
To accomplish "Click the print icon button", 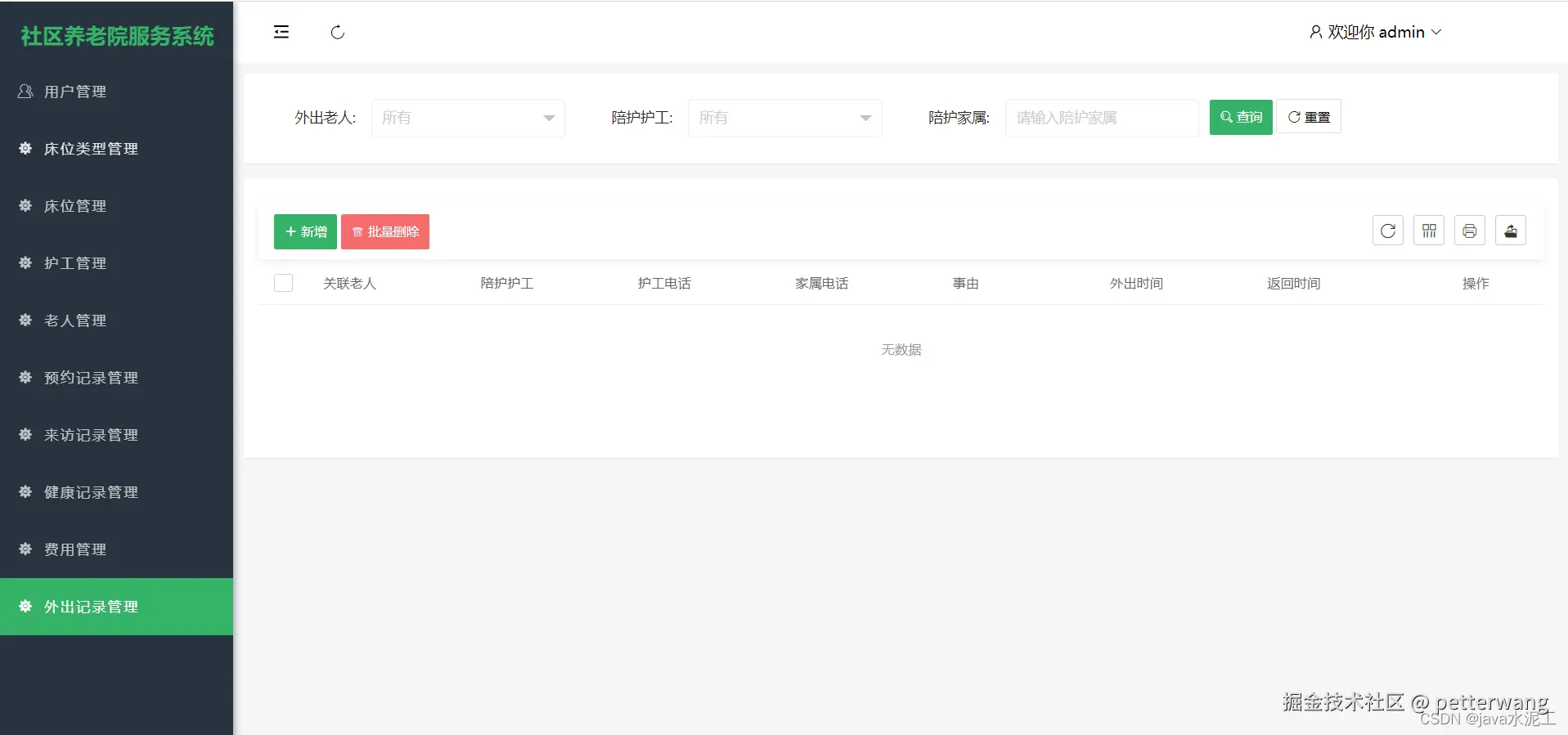I will 1470,231.
